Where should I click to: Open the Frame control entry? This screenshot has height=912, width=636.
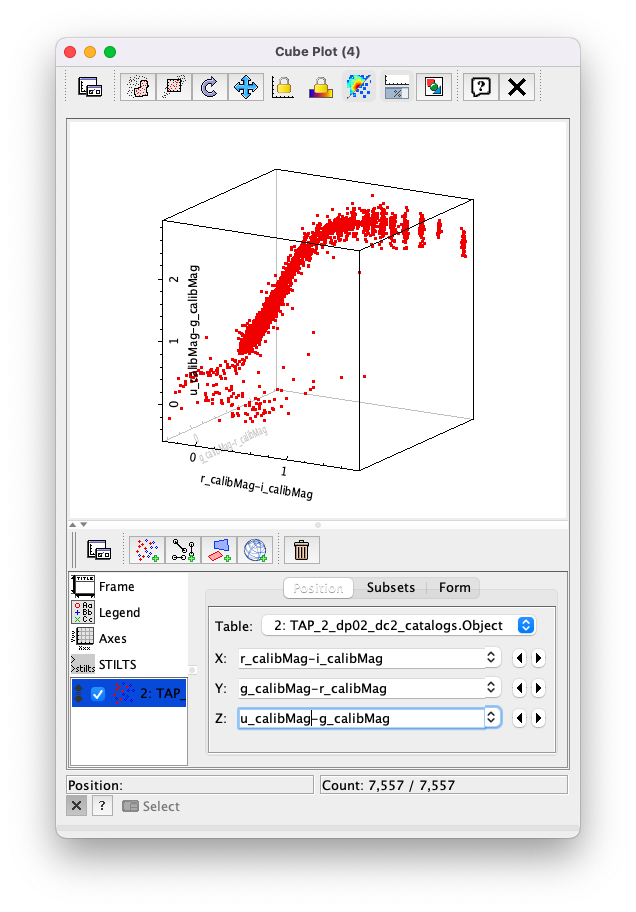[129, 587]
